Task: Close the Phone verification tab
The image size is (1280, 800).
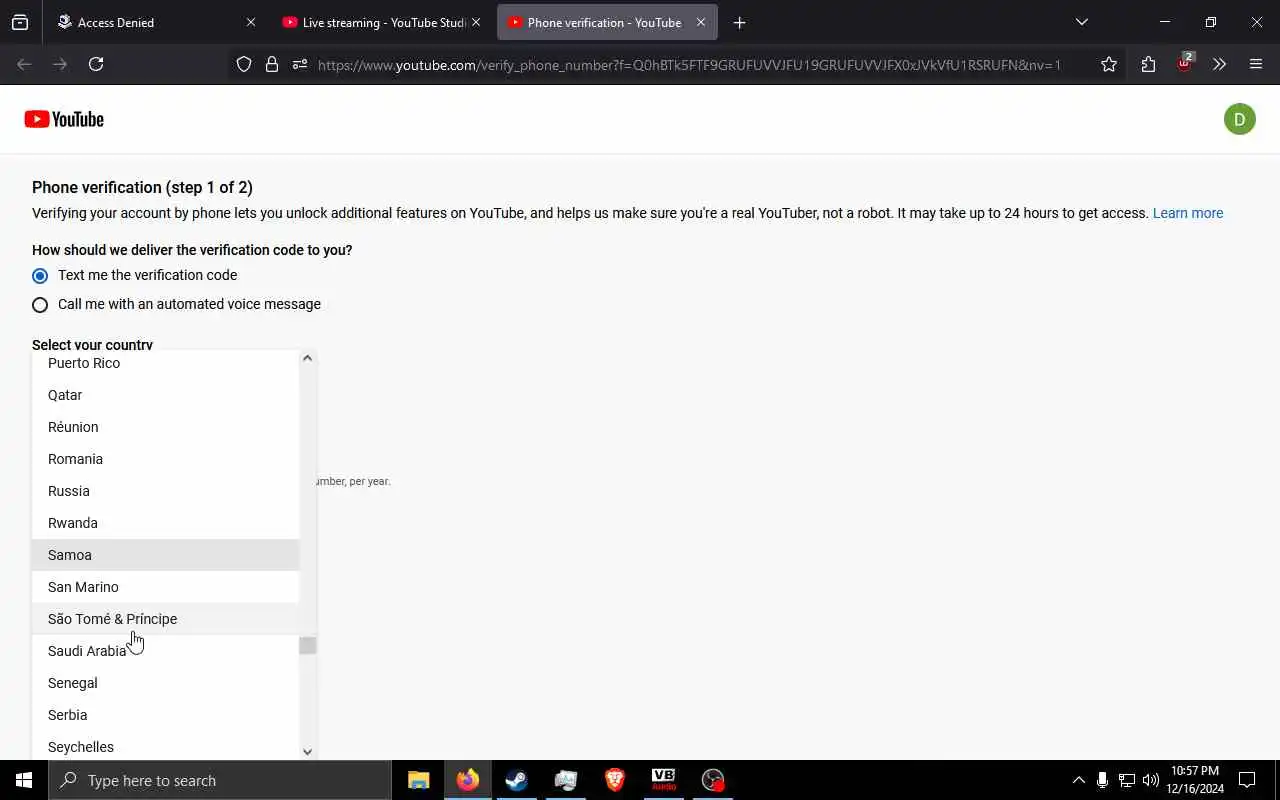Action: (701, 22)
